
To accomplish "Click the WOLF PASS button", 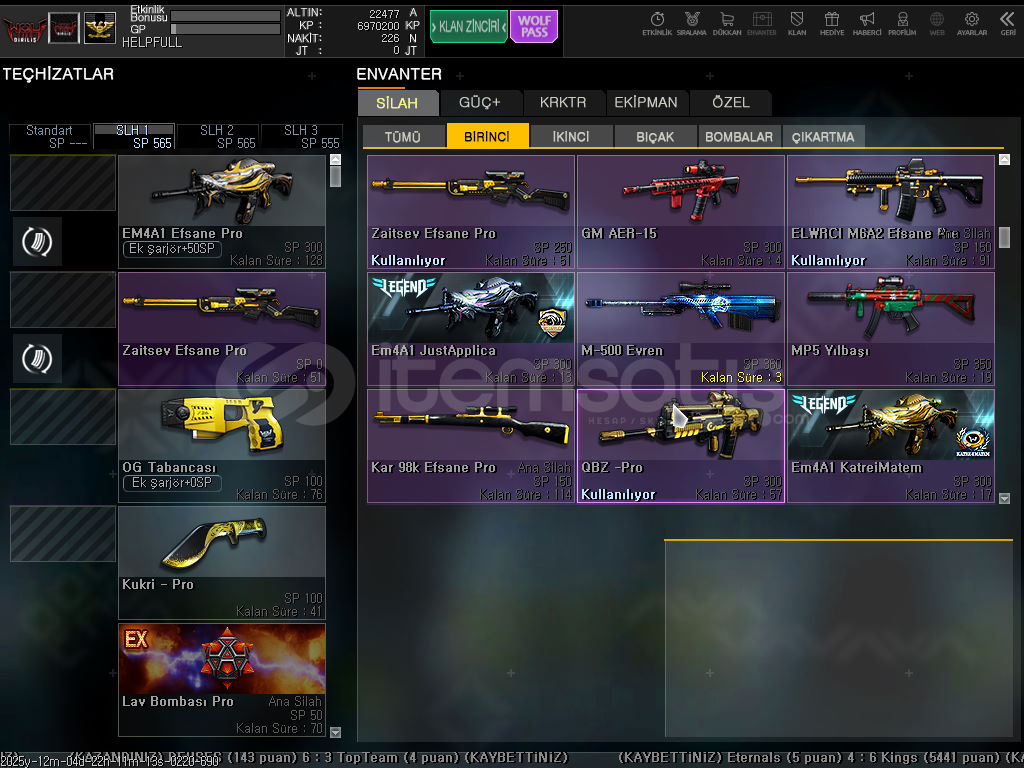I will [x=534, y=27].
